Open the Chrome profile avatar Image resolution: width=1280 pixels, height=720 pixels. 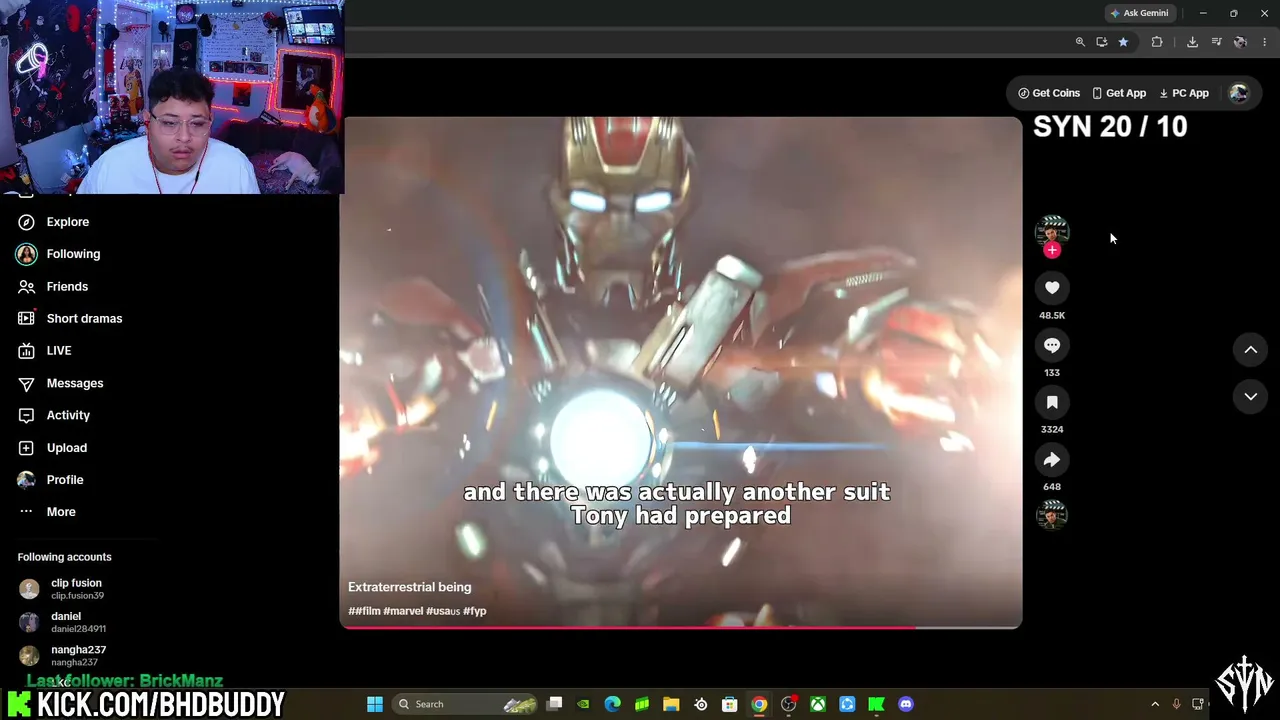pyautogui.click(x=1240, y=42)
